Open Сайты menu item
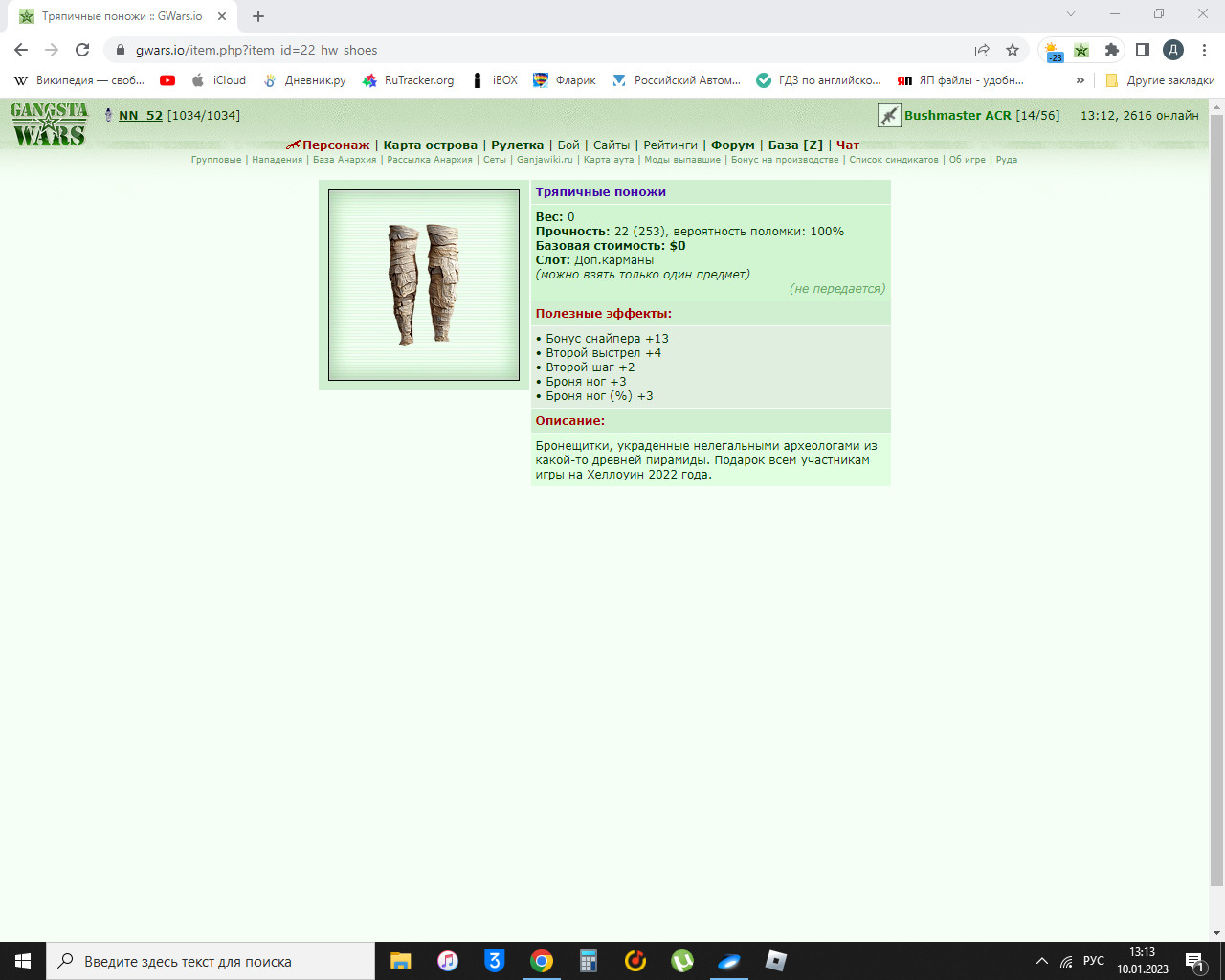This screenshot has width=1225, height=980. pyautogui.click(x=612, y=145)
